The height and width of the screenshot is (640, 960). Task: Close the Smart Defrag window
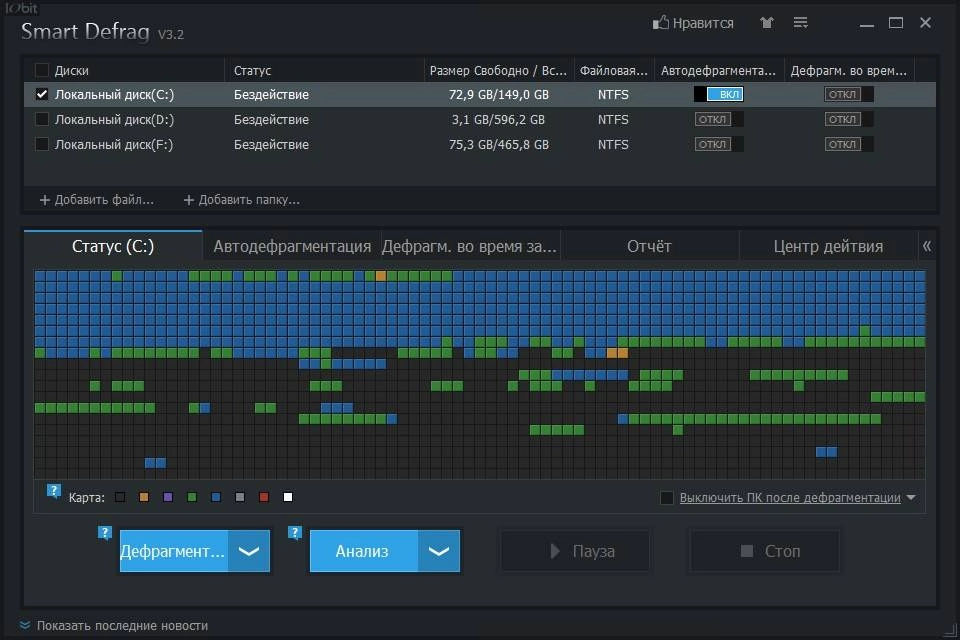pos(926,23)
